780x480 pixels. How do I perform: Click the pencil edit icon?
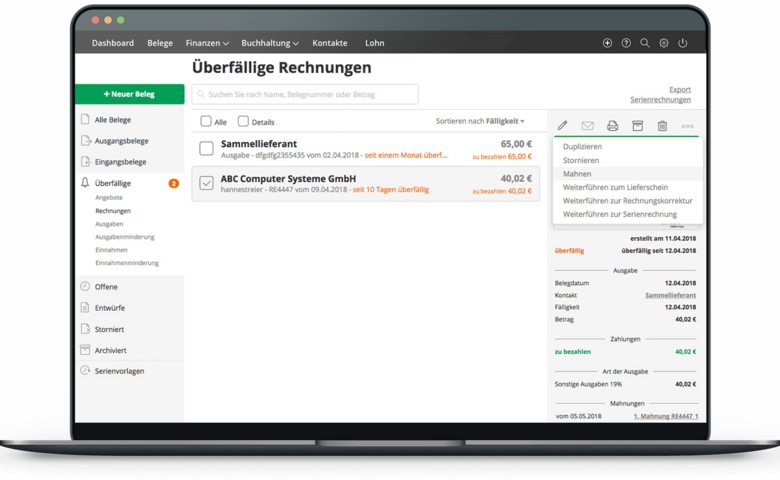tap(562, 126)
